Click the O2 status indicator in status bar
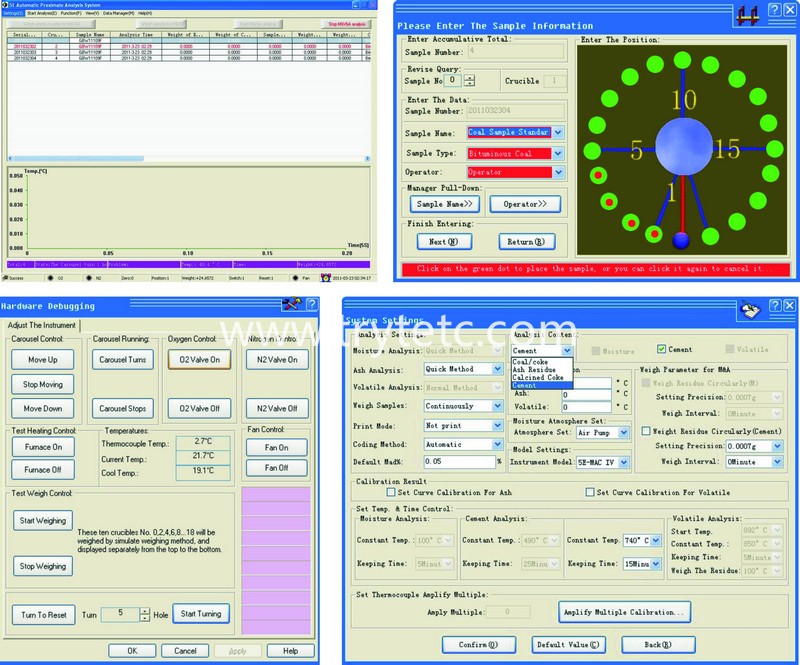800x665 pixels. pyautogui.click(x=48, y=278)
